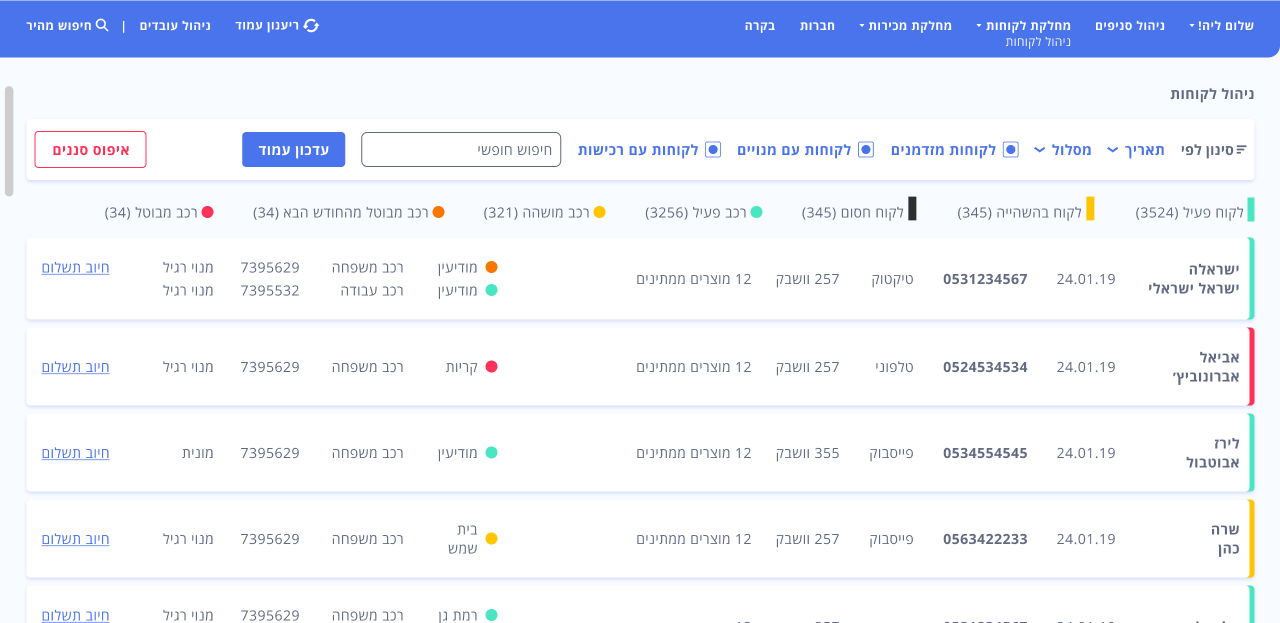Open the מחלקת מכירות dropdown menu
The width and height of the screenshot is (1280, 623).
click(905, 25)
